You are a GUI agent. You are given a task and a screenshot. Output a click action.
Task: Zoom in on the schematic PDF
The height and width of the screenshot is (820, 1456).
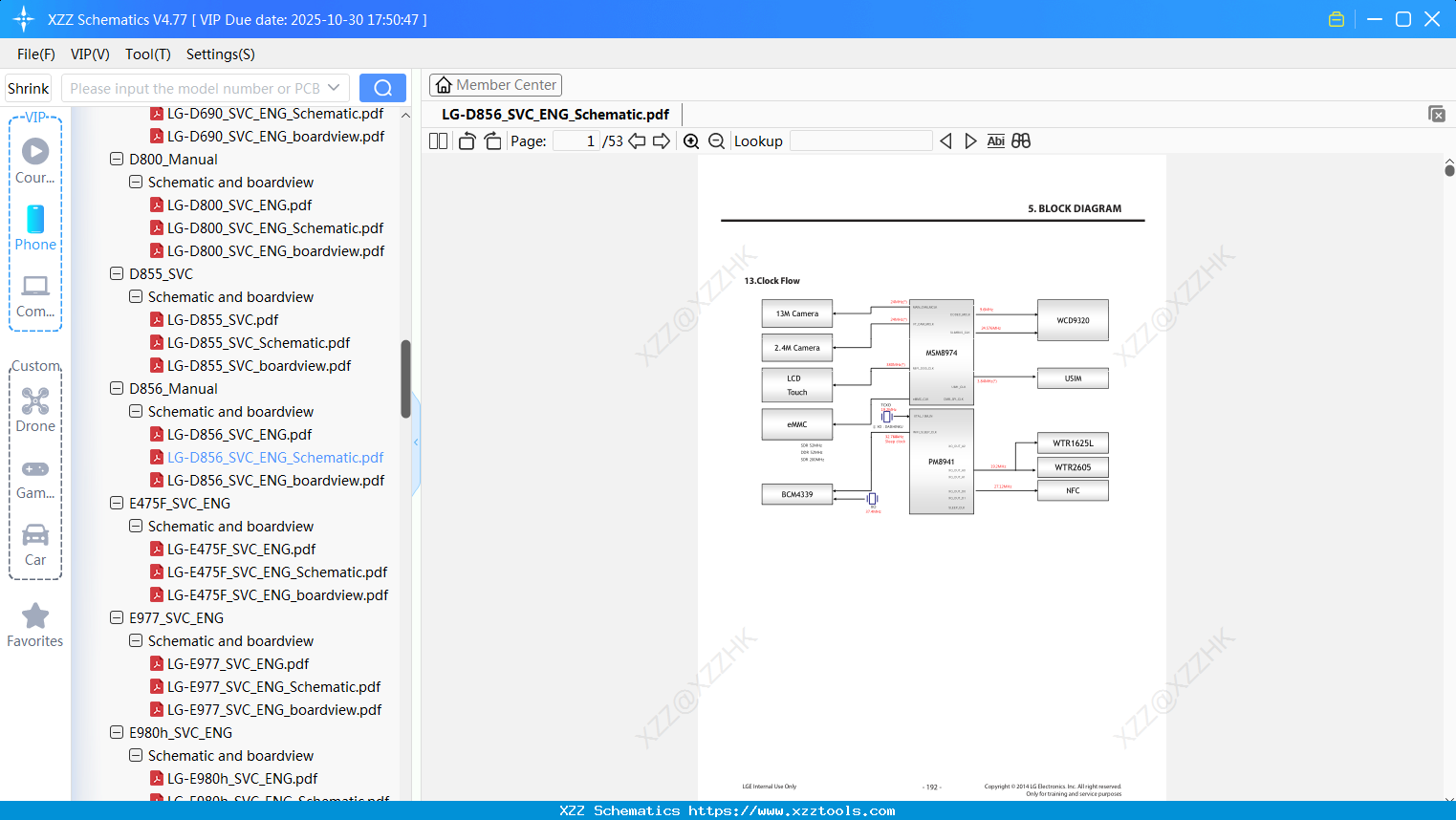690,140
